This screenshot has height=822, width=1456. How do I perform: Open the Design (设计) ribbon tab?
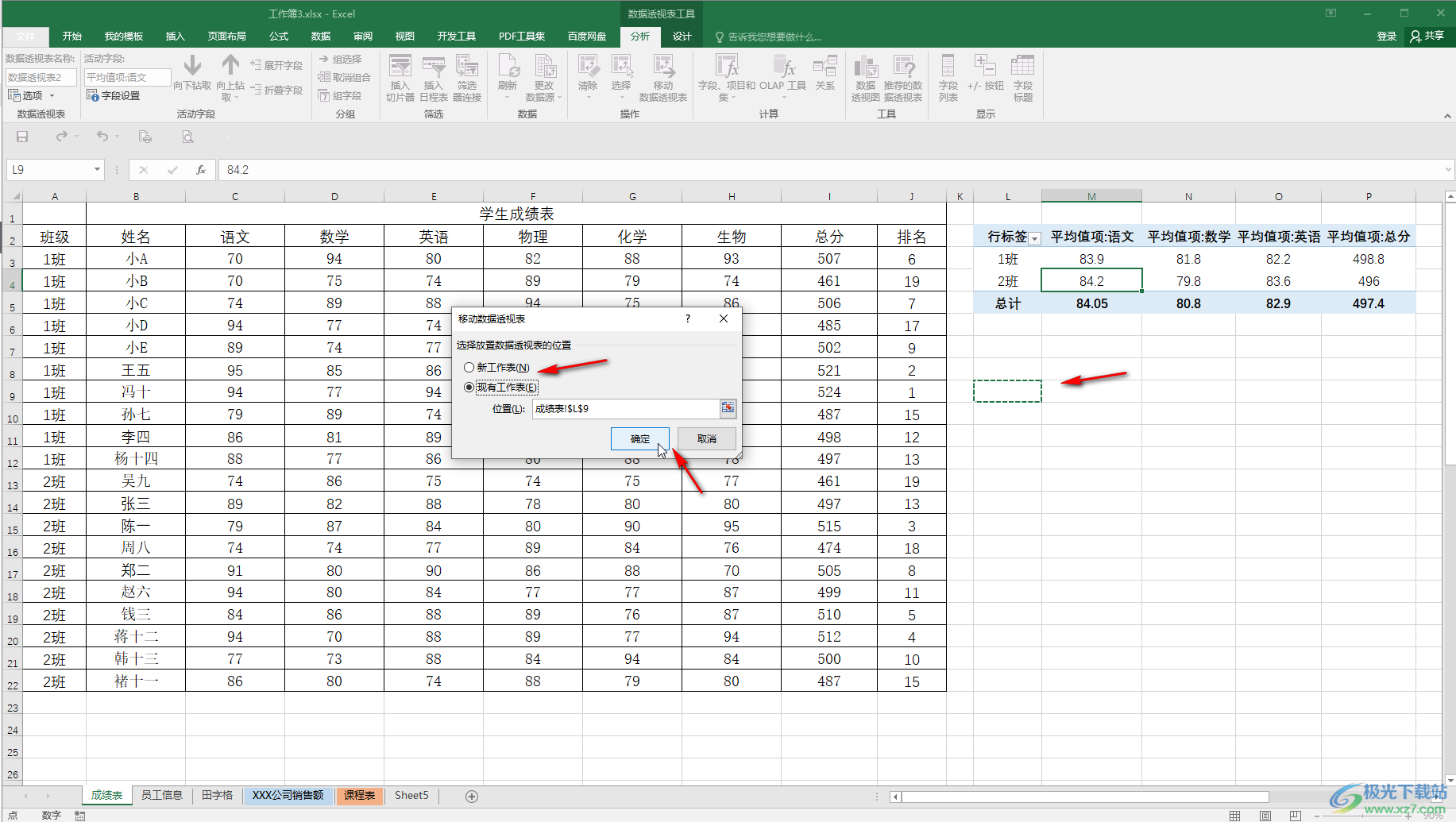(x=682, y=37)
